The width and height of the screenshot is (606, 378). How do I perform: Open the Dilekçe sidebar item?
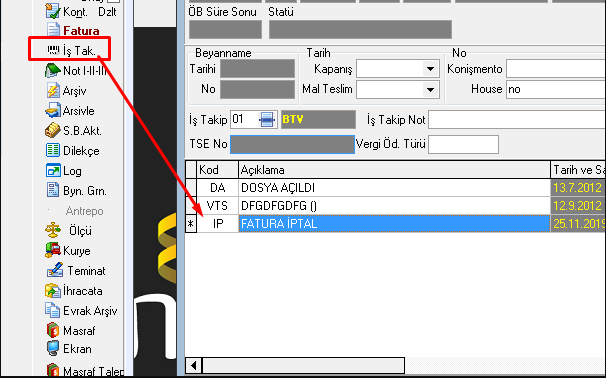tap(73, 151)
